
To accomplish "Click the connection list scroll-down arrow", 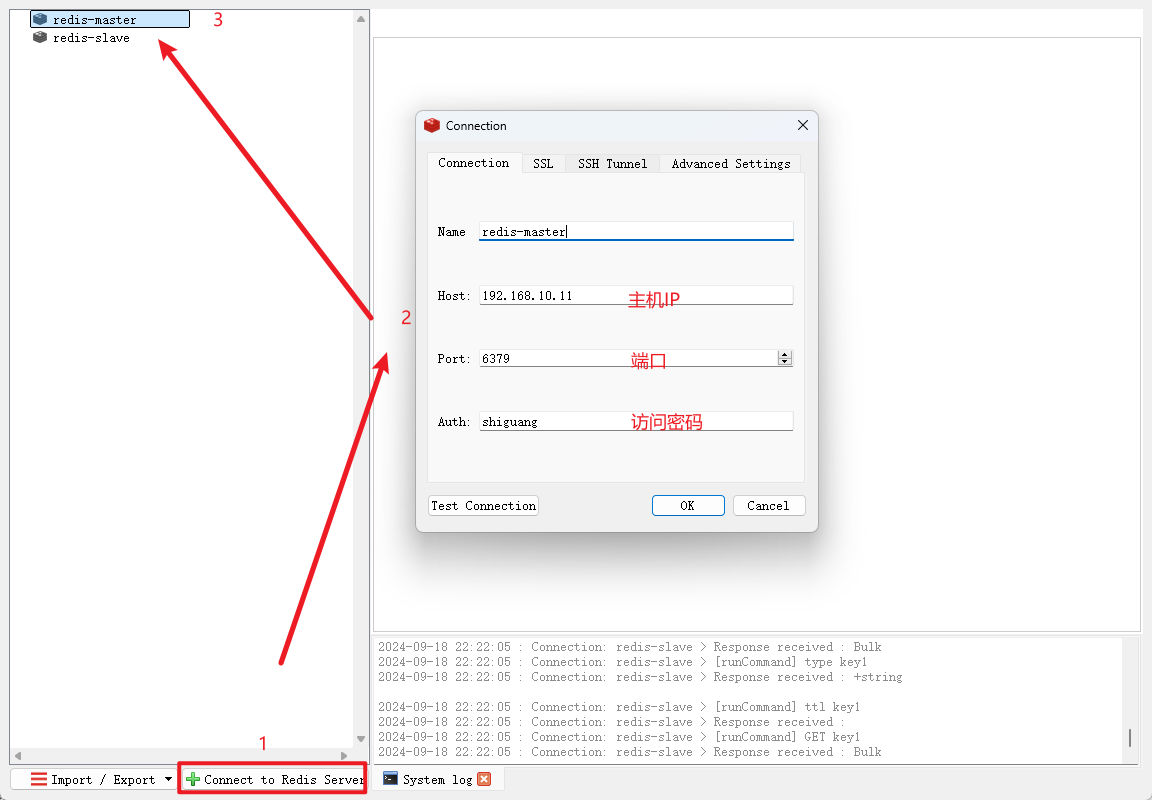I will (x=361, y=739).
